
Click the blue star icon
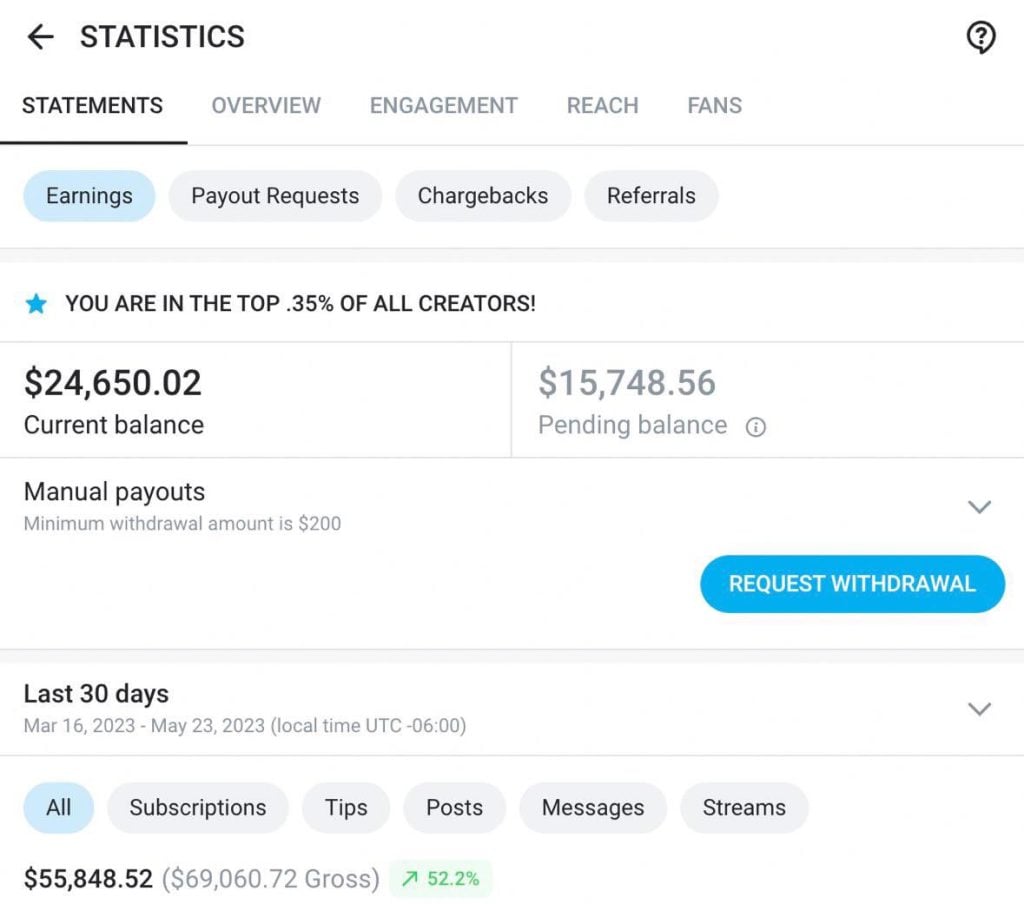point(36,304)
